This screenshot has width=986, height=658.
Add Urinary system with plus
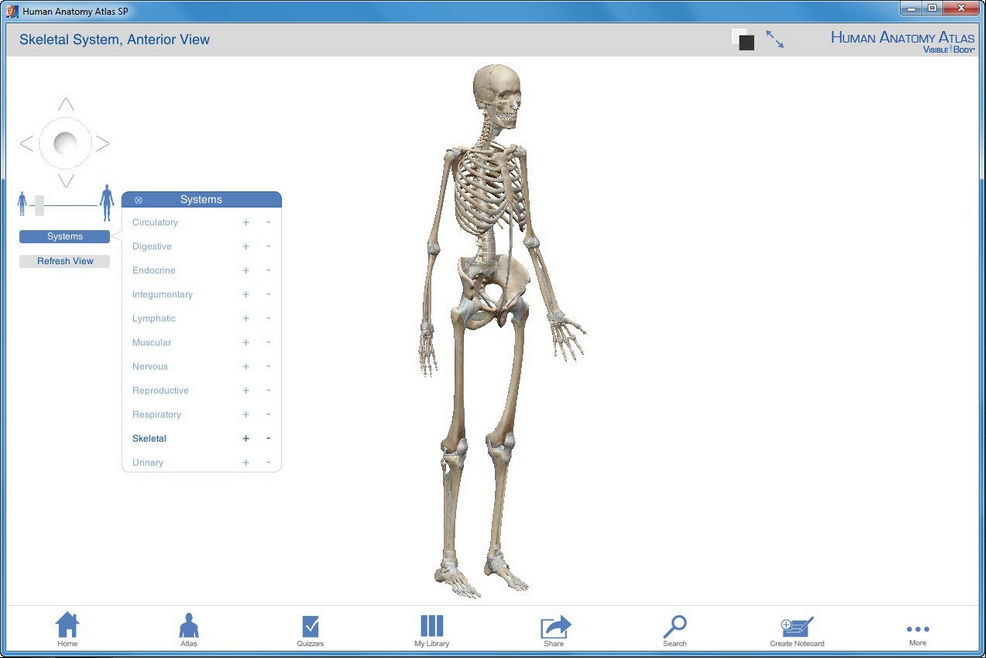coord(246,462)
